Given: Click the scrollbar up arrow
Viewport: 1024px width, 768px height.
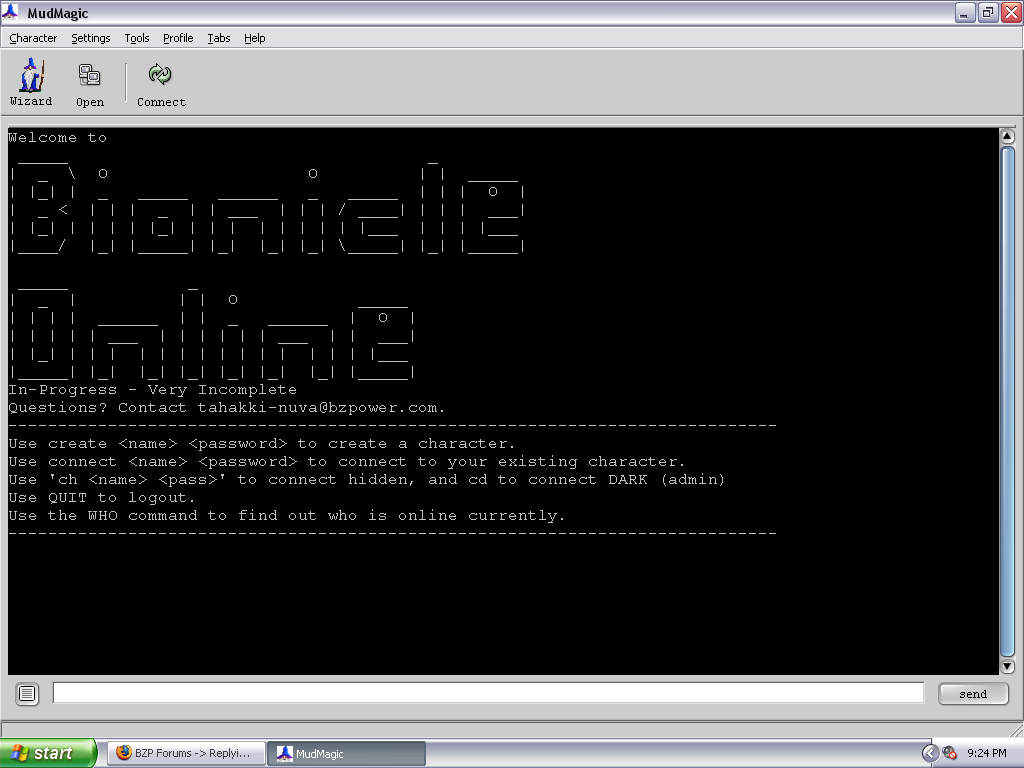Looking at the screenshot, I should coord(1007,136).
